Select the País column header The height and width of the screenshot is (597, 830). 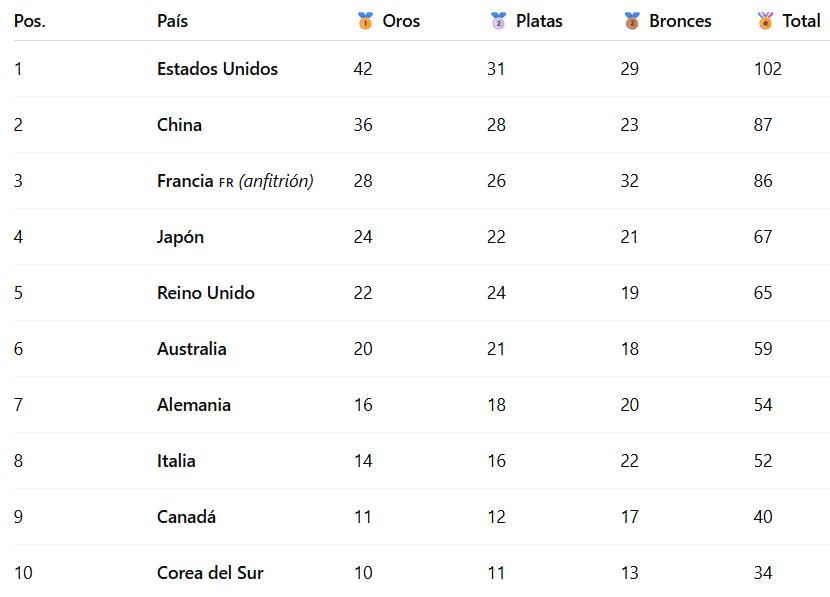click(x=172, y=21)
